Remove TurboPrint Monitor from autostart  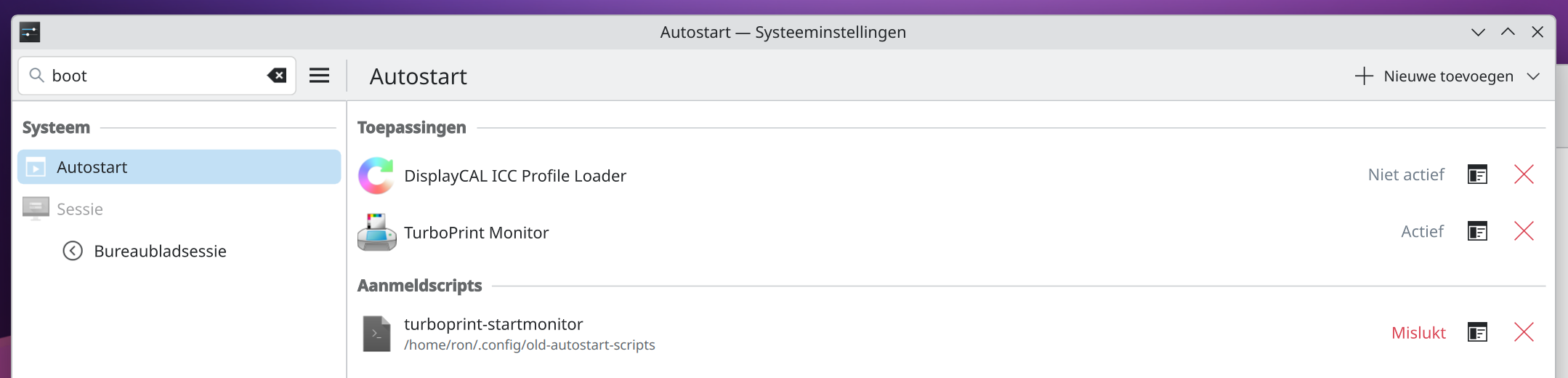[1524, 231]
